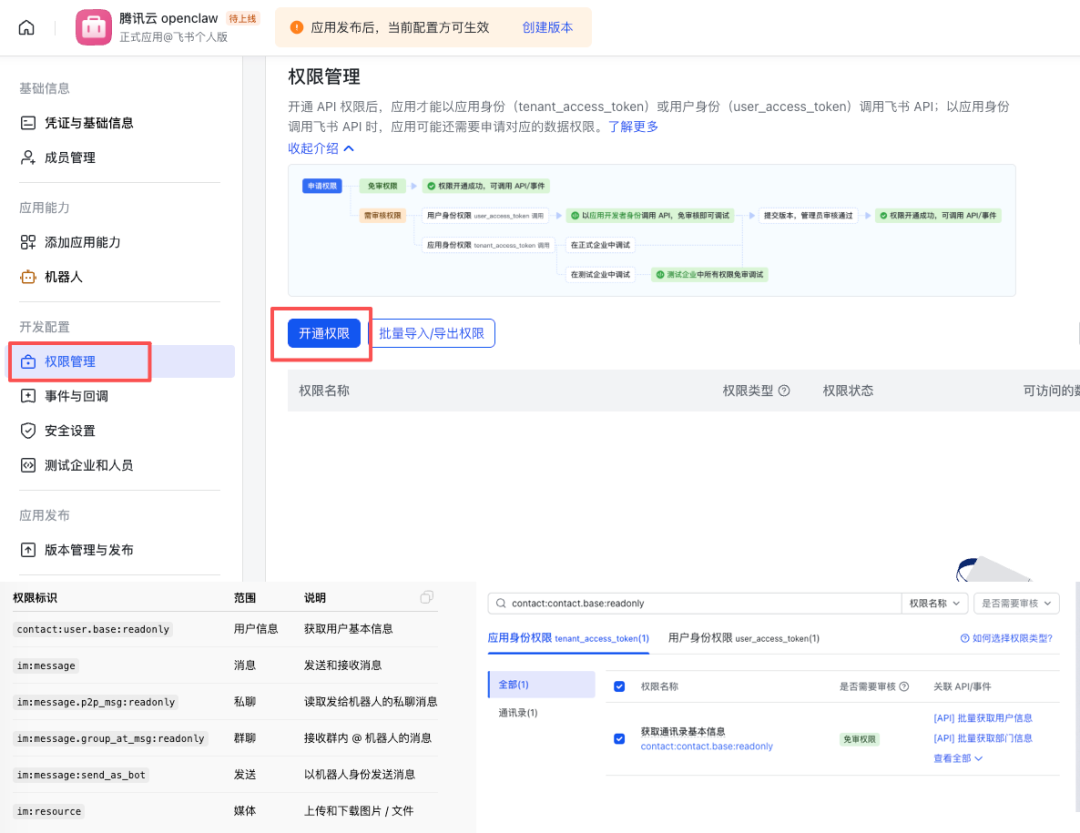Open 测试企业和人员 section
The image size is (1080, 833).
pyautogui.click(x=79, y=464)
